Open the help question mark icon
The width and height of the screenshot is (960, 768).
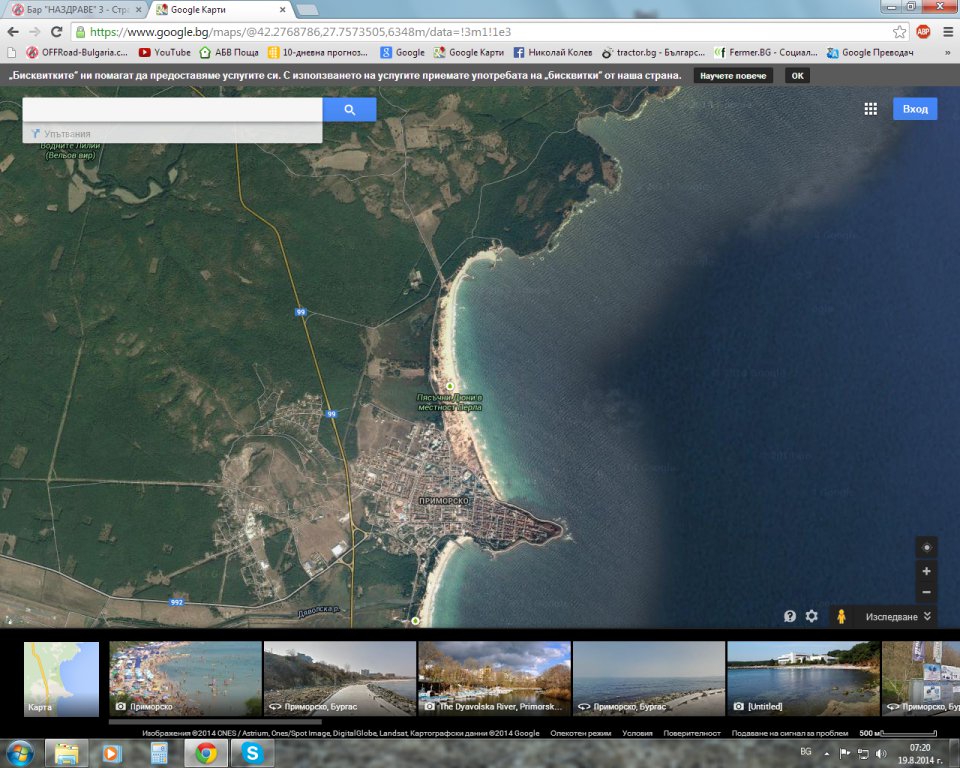click(x=790, y=617)
